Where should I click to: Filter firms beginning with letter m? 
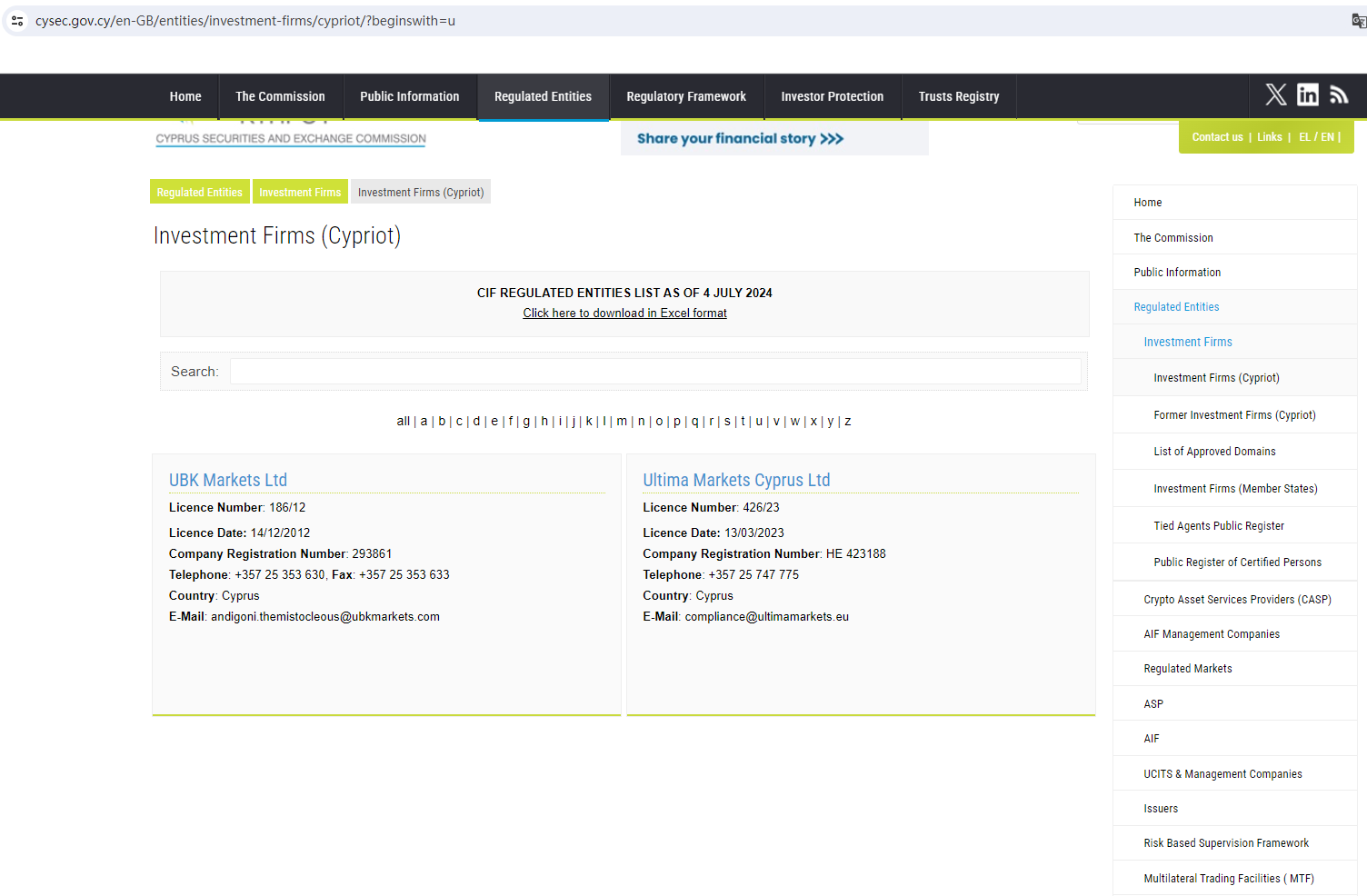[x=622, y=421]
